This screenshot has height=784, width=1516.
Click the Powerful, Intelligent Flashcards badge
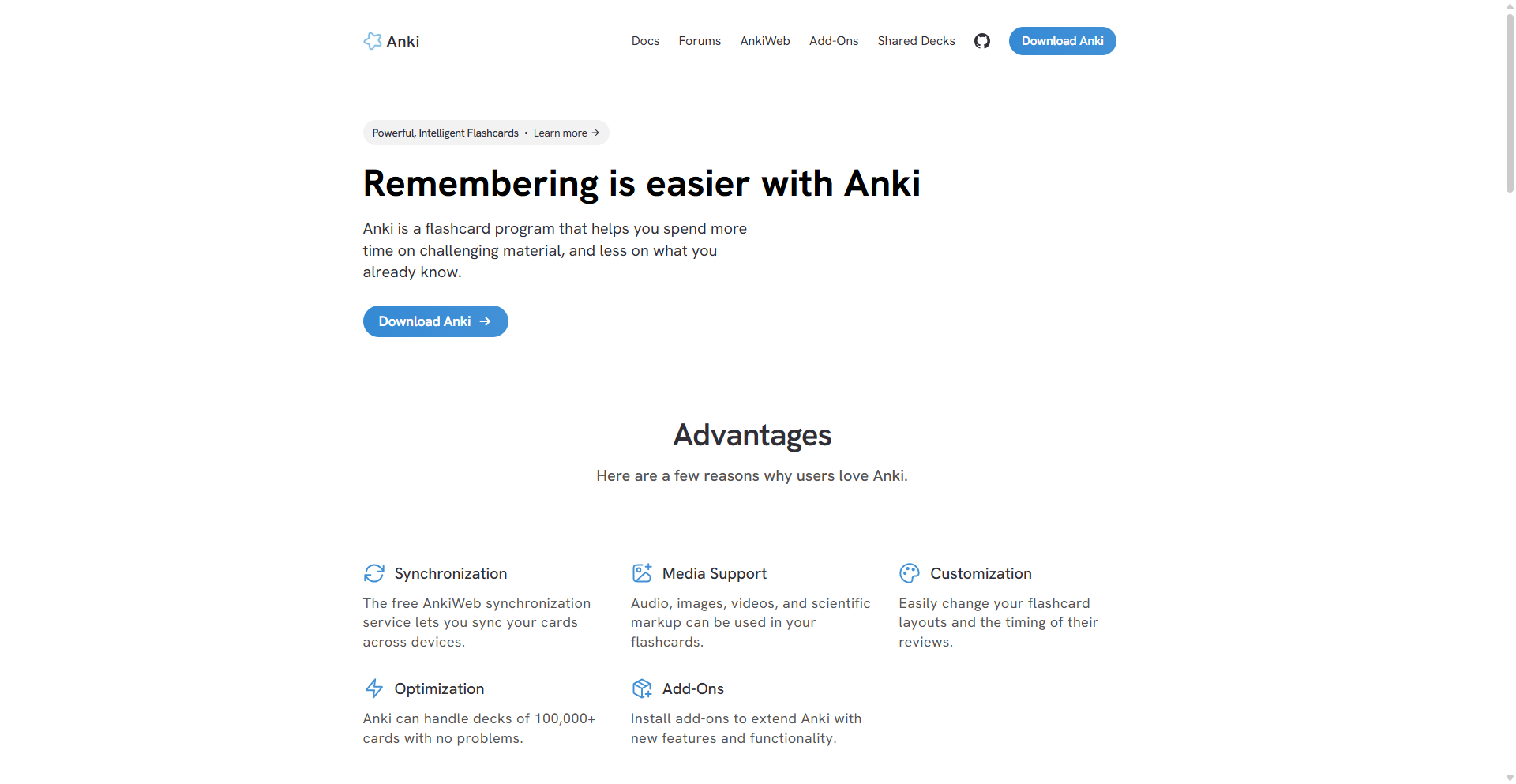pyautogui.click(x=486, y=133)
